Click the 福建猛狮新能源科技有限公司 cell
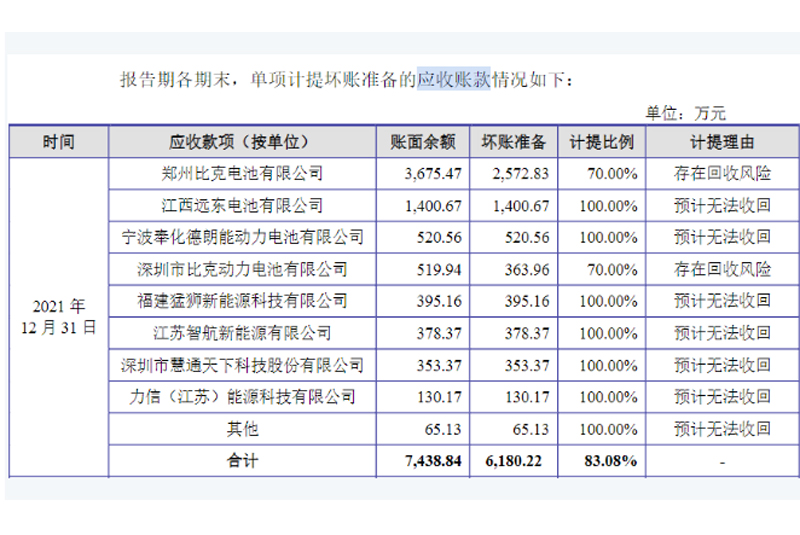 (x=242, y=300)
